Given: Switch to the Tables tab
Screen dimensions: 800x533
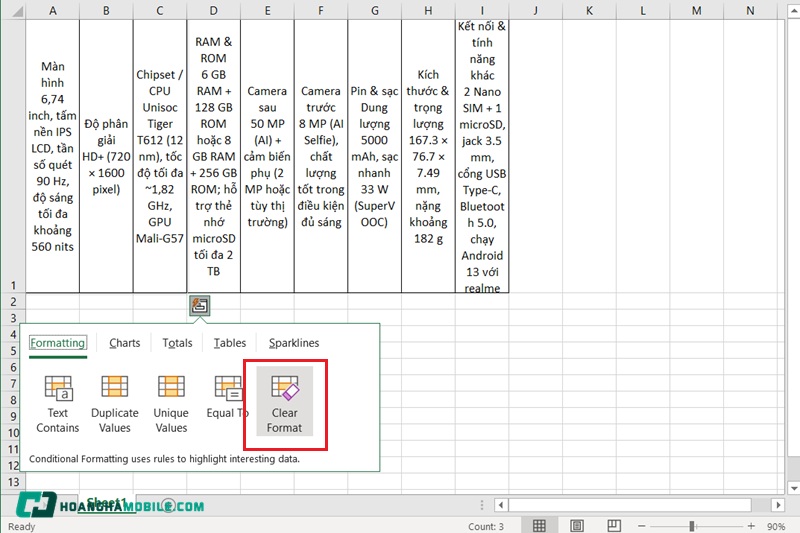Looking at the screenshot, I should click(230, 343).
